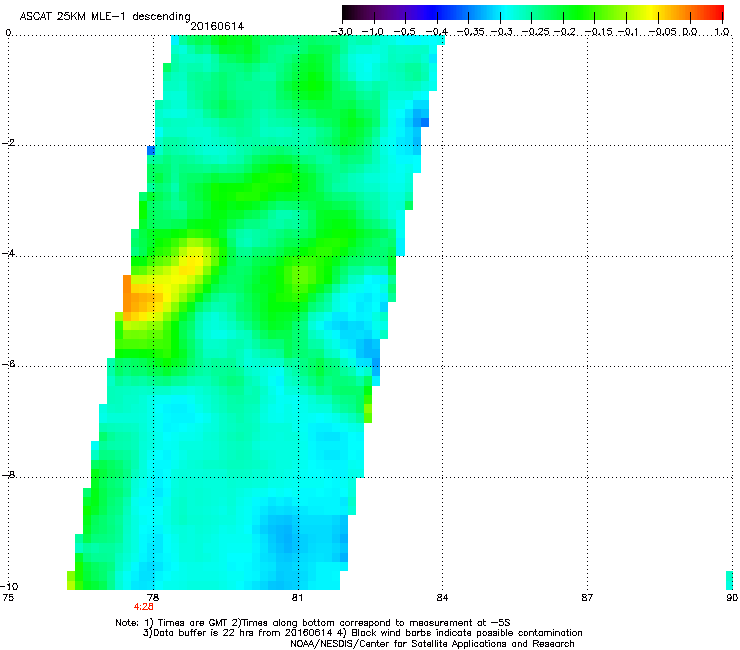
Task: Click the longitude axis label 84
Action: pos(442,598)
